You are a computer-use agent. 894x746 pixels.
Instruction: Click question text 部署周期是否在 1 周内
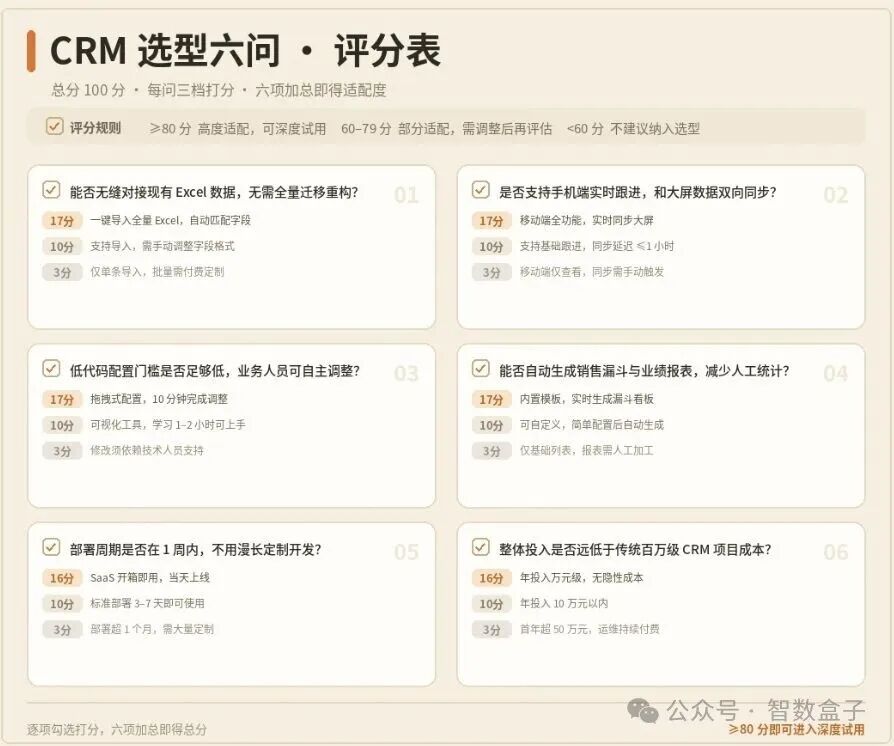195,549
